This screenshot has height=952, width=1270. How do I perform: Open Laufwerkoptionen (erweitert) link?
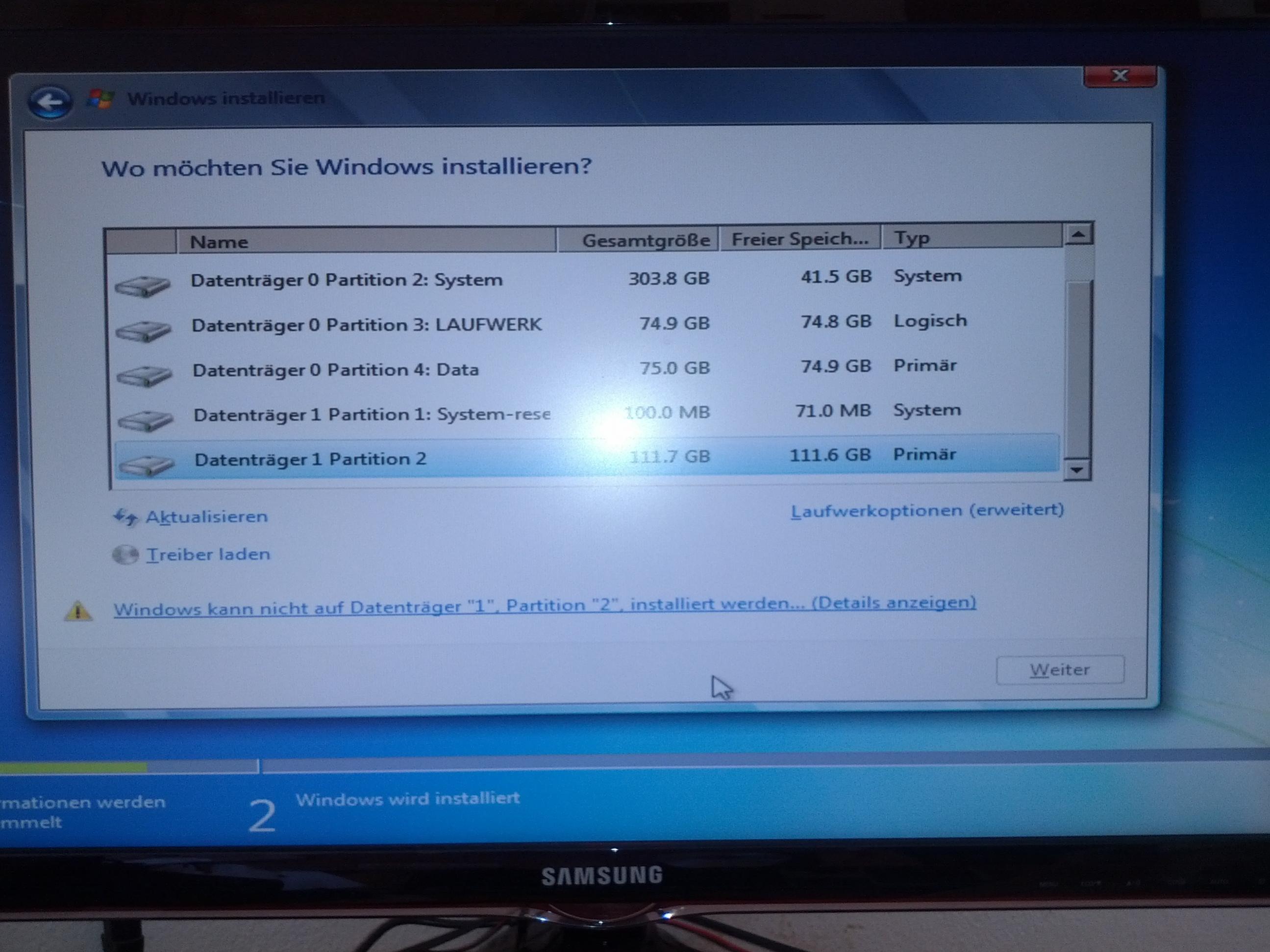pos(927,510)
